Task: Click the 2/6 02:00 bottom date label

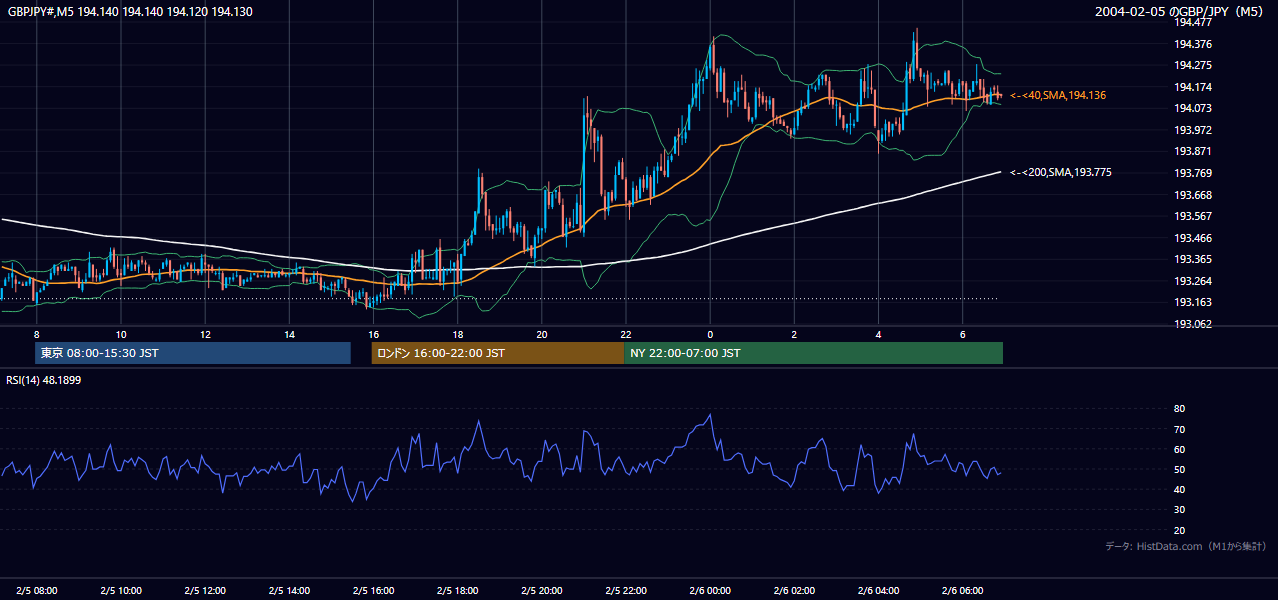Action: pos(794,590)
